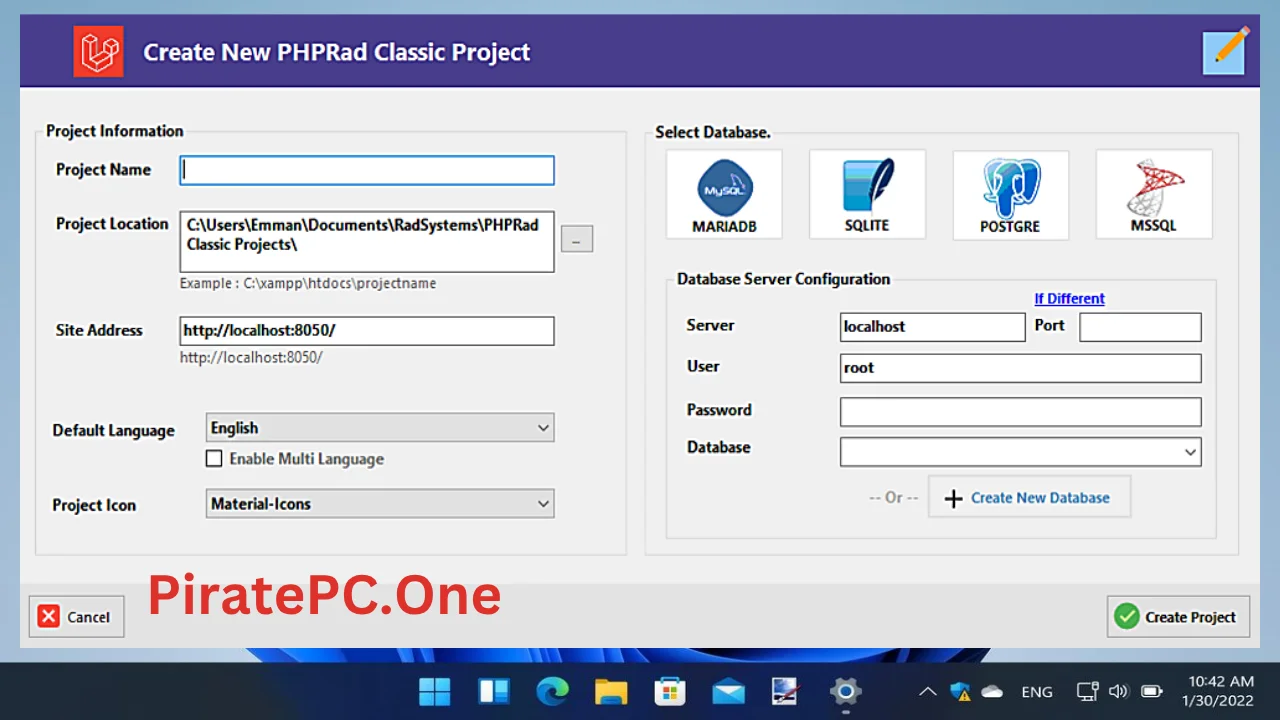Open File Explorer from the taskbar
Screen dimensions: 1280x720
point(611,691)
